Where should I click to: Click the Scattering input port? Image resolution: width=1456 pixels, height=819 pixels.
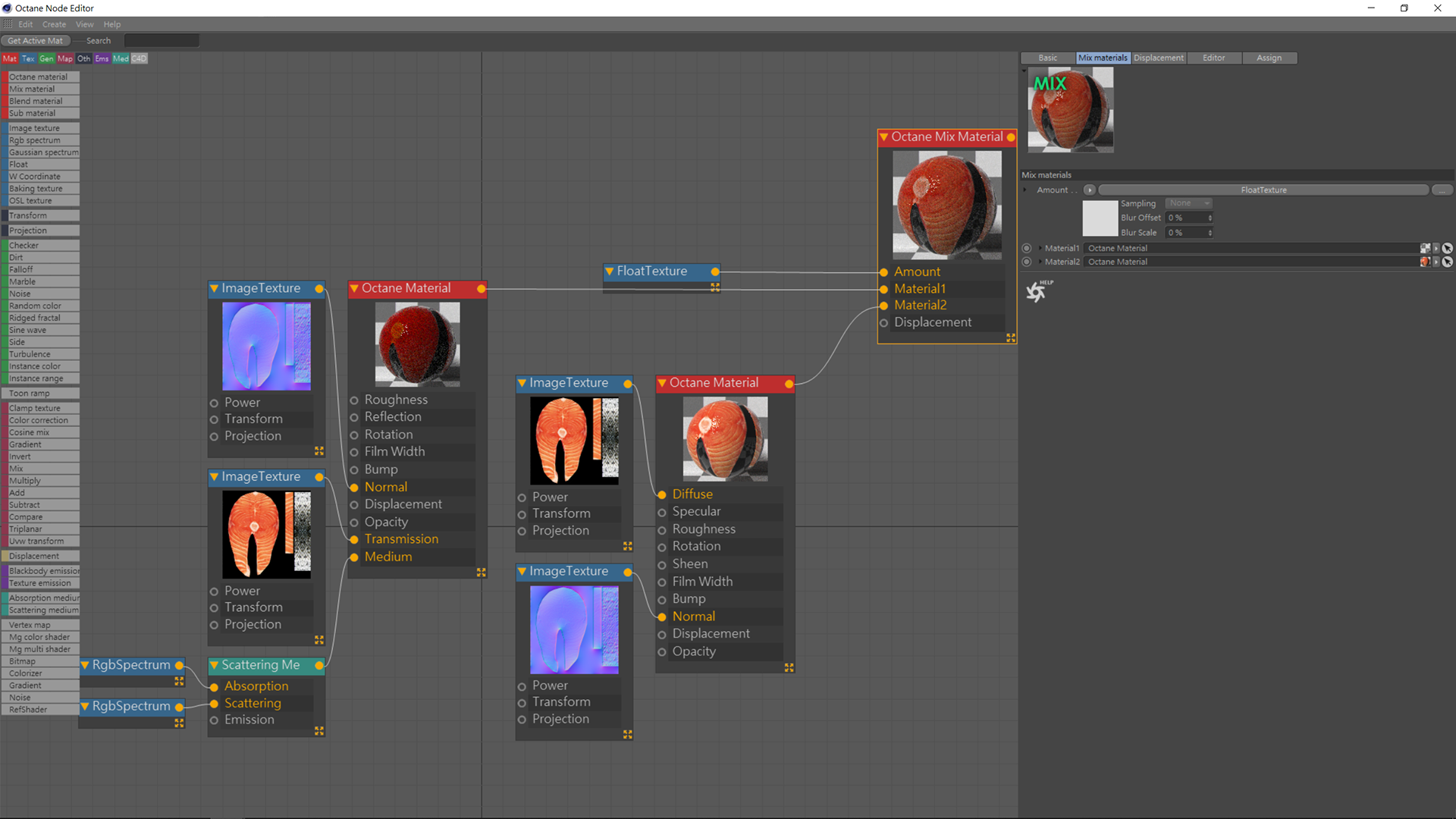215,704
